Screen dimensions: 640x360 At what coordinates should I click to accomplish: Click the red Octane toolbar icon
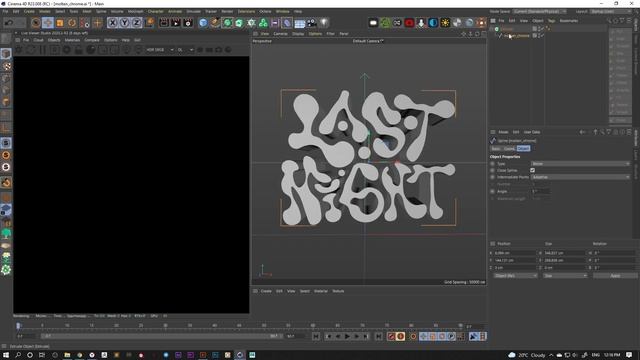click(409, 23)
